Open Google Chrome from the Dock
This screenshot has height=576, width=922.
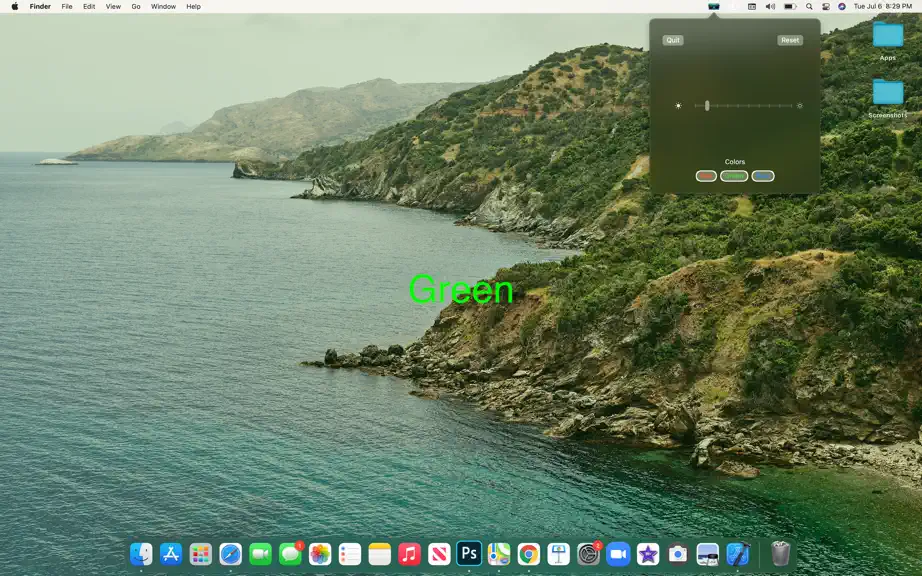(529, 554)
